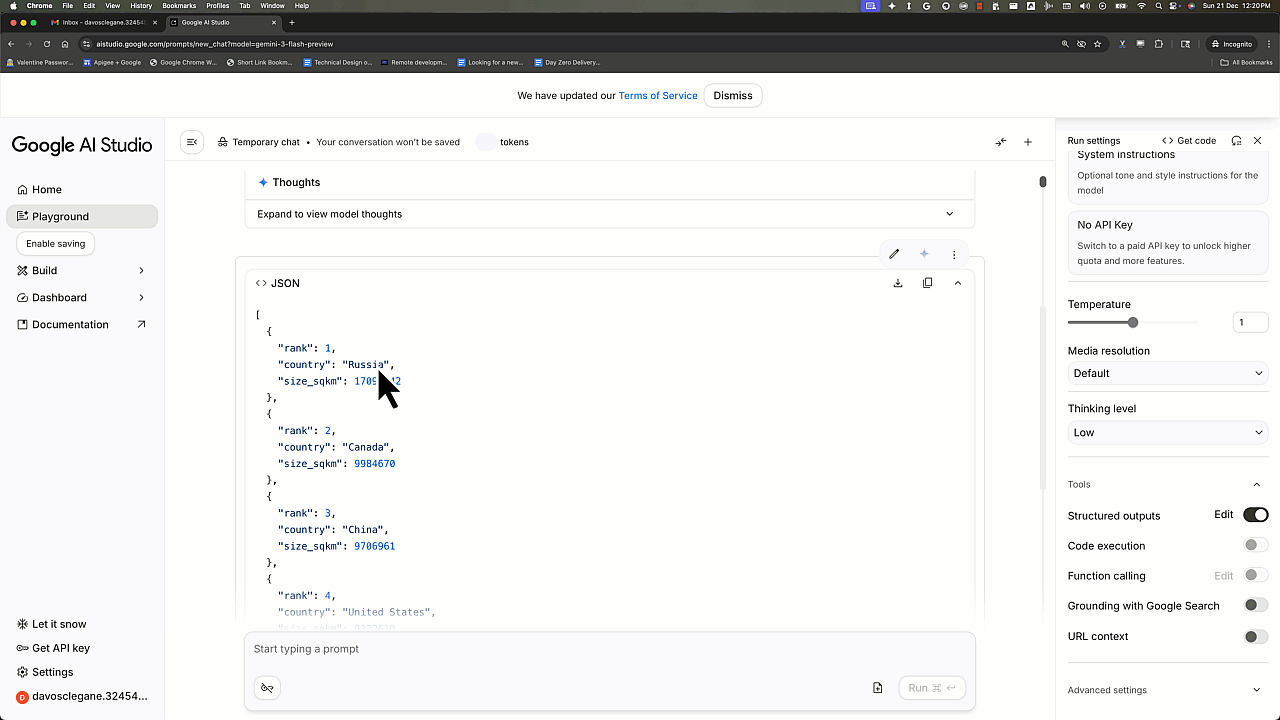Edit the Structured outputs schema
1280x720 pixels.
[1224, 515]
